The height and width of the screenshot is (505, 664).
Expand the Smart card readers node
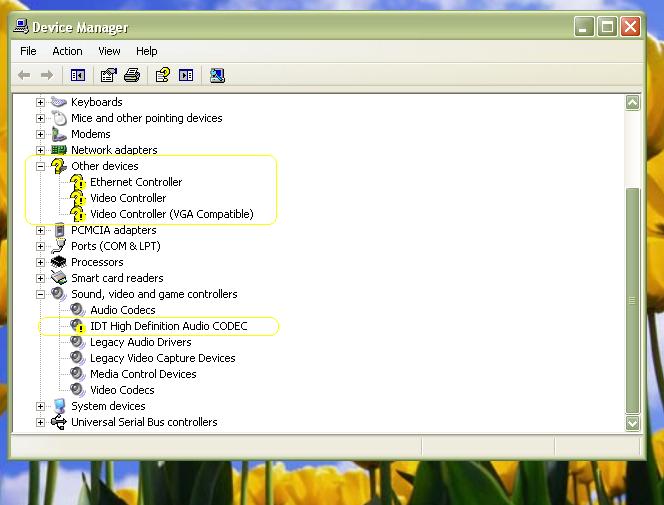[40, 278]
